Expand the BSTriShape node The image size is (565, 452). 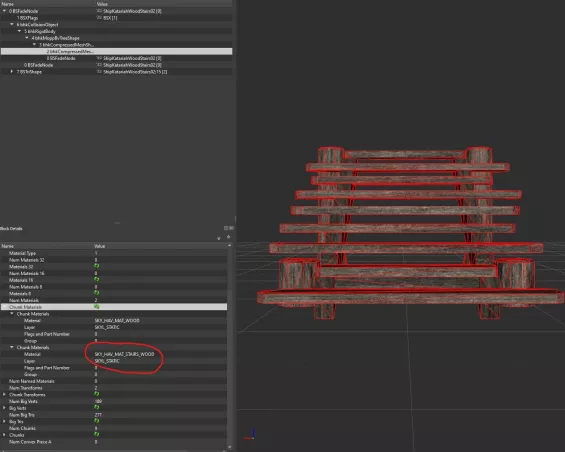[x=12, y=72]
